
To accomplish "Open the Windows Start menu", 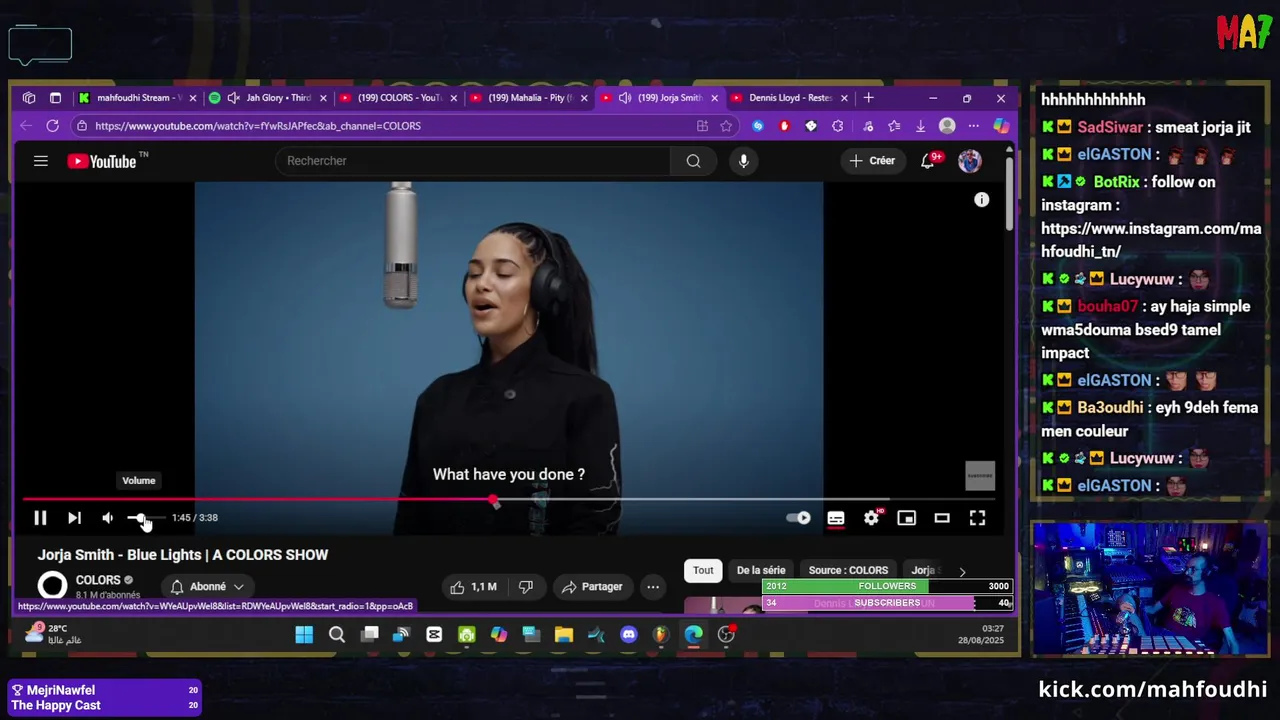I will coord(304,634).
